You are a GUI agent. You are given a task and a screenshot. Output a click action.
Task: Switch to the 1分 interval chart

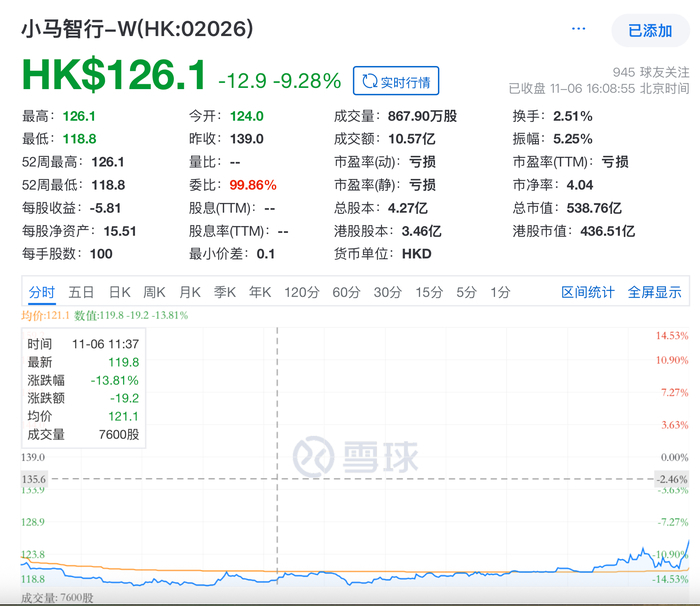pos(500,292)
